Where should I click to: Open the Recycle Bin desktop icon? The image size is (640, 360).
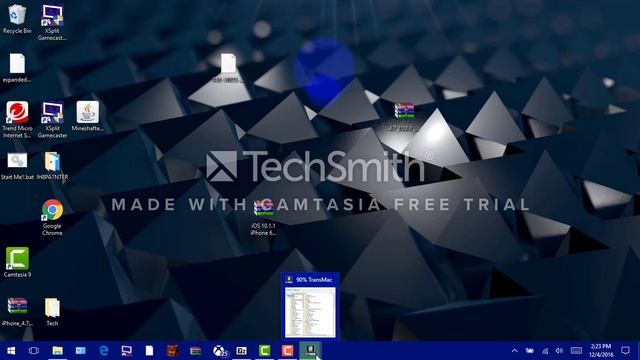17,19
